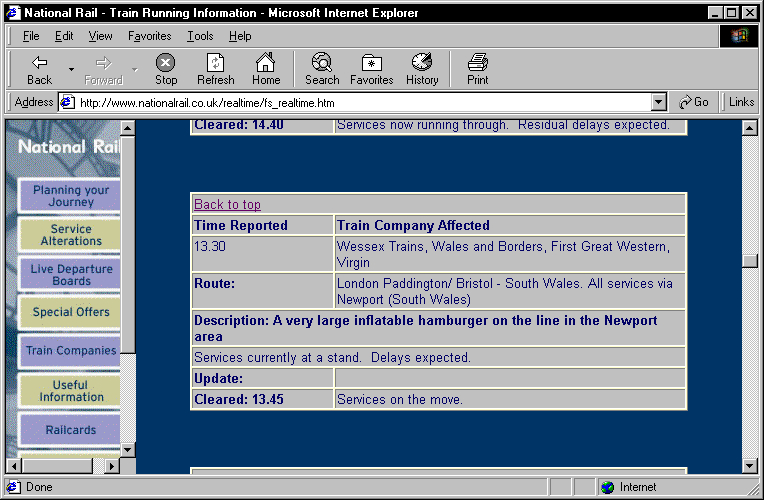The width and height of the screenshot is (764, 500).
Task: Click the 'Time Reported' header cell
Action: pos(262,225)
